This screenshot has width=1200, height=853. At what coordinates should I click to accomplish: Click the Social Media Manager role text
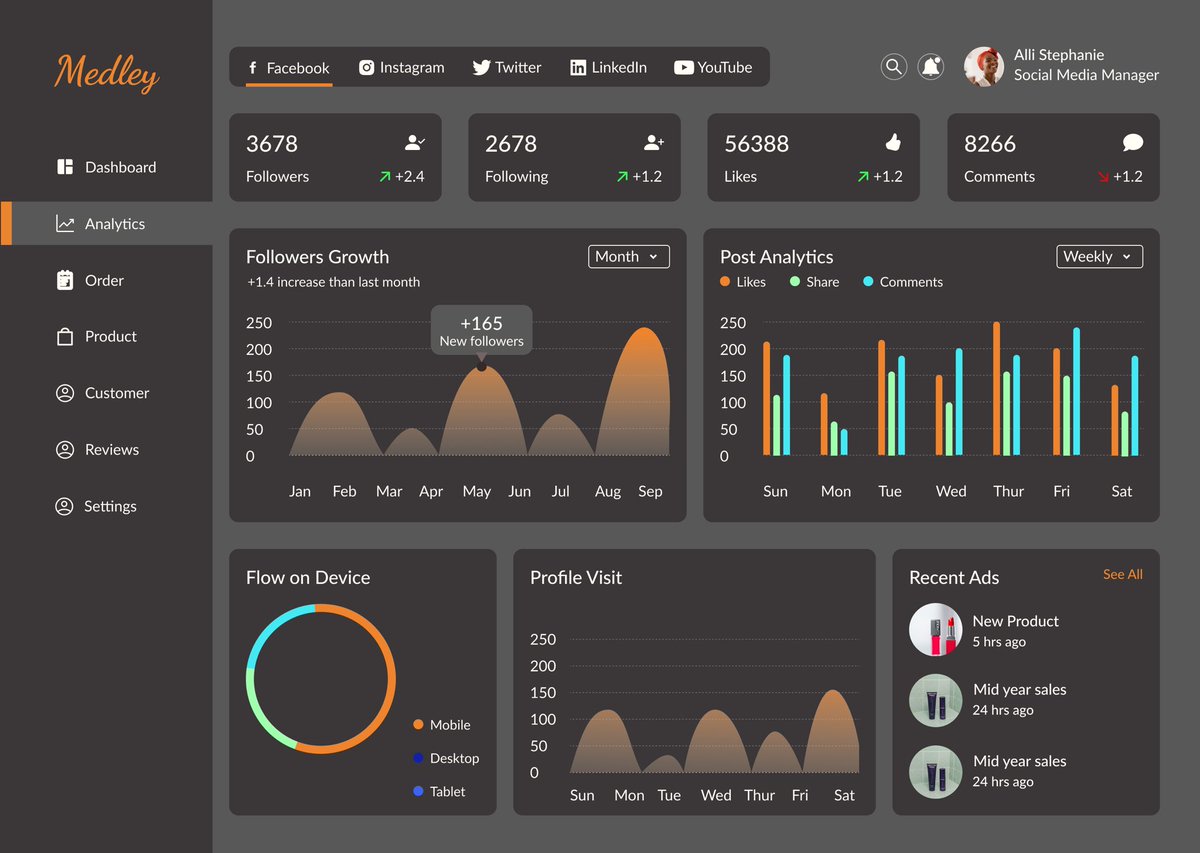(x=1087, y=75)
